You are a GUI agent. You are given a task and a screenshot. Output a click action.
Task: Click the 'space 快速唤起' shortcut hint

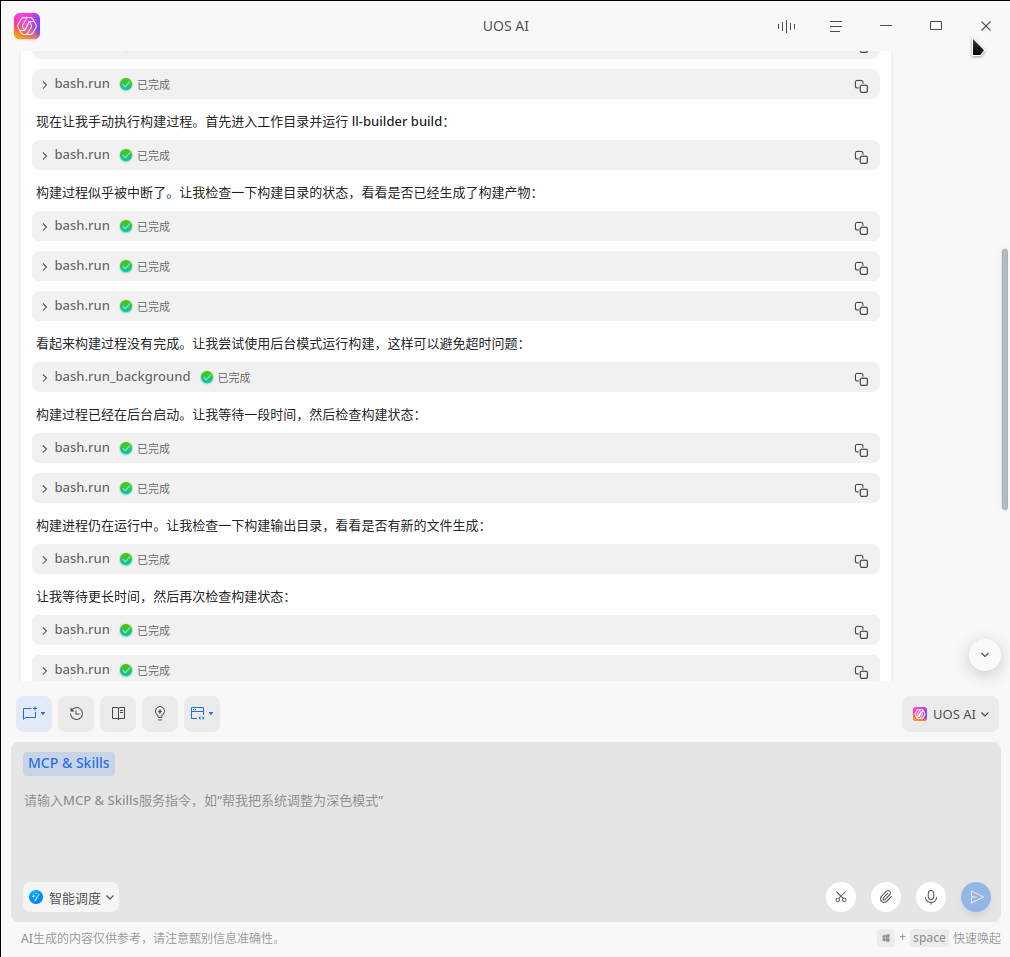click(956, 938)
